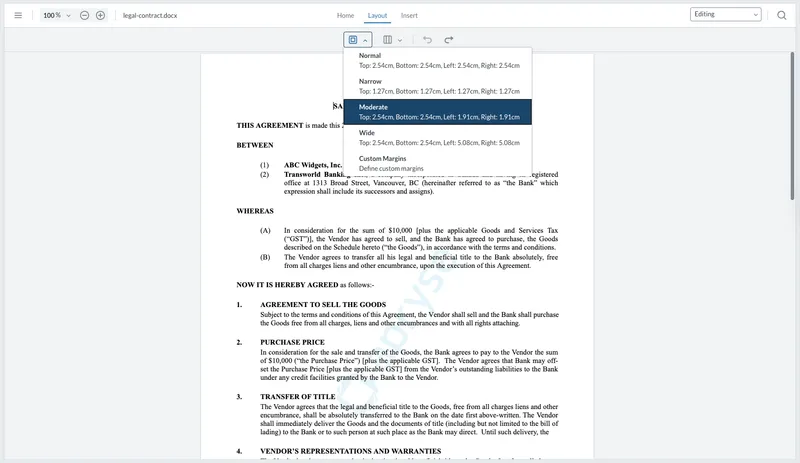Switch to the Insert tab

tap(409, 15)
